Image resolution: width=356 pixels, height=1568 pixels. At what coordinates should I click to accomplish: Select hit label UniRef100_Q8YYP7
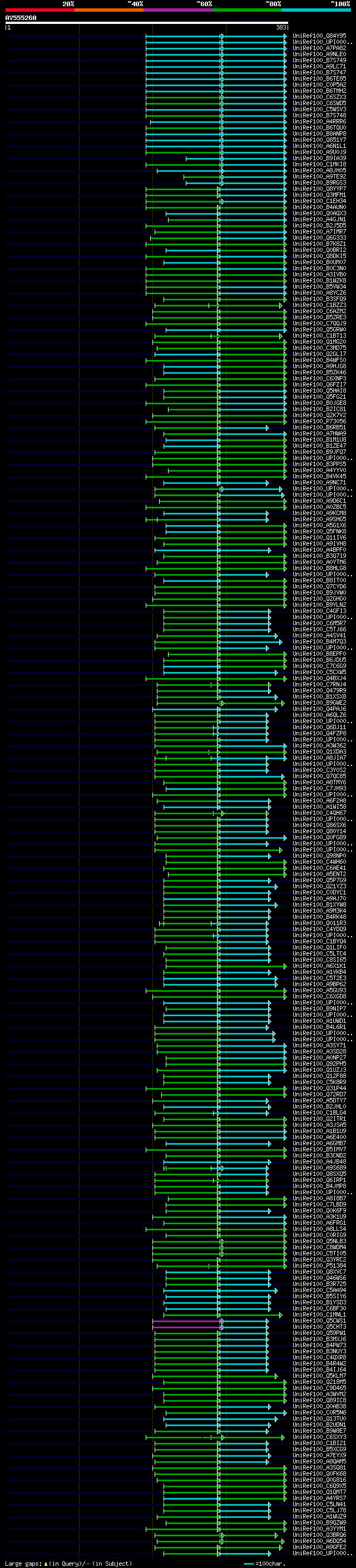[x=319, y=189]
